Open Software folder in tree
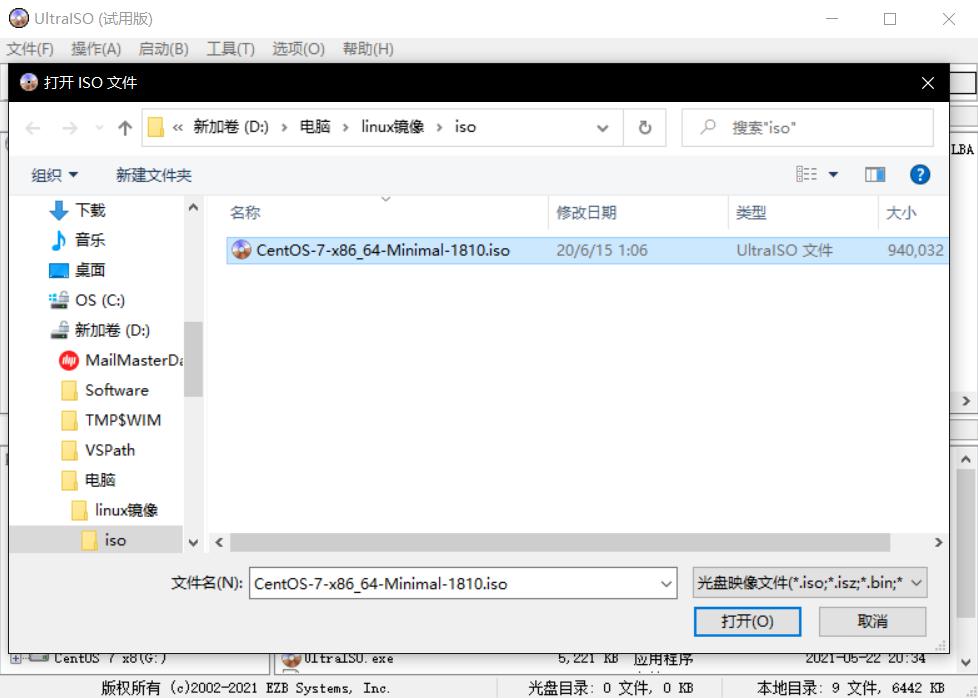The height and width of the screenshot is (698, 978). (x=117, y=390)
